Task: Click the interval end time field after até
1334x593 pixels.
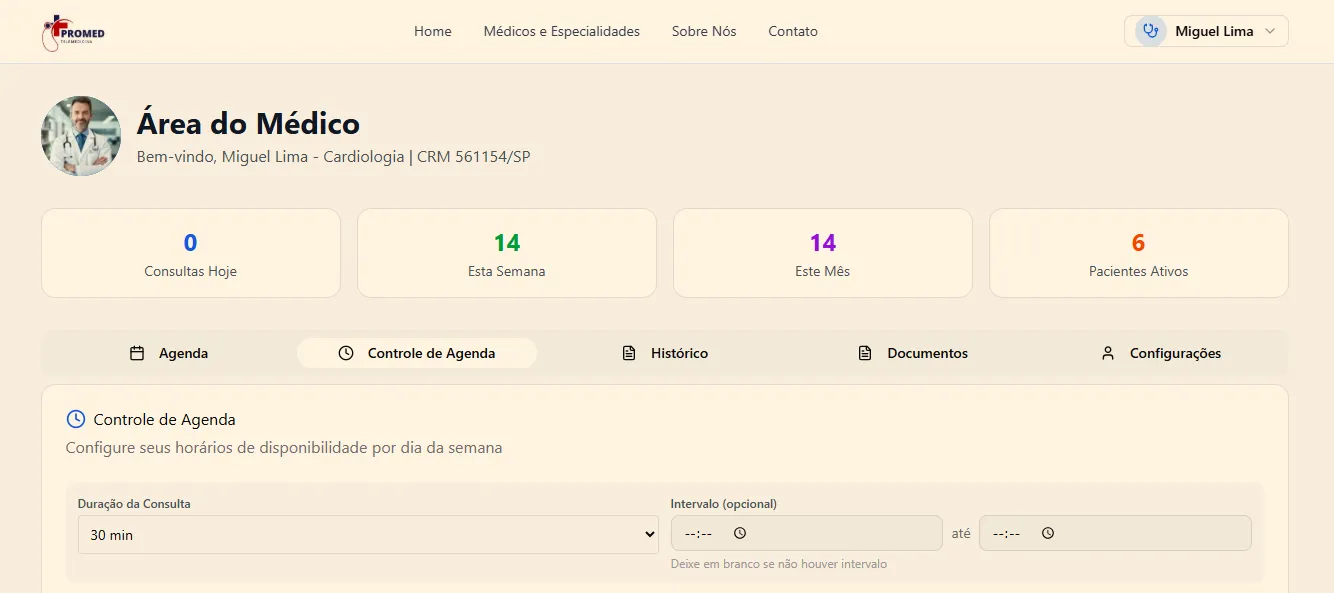Action: click(x=1115, y=533)
